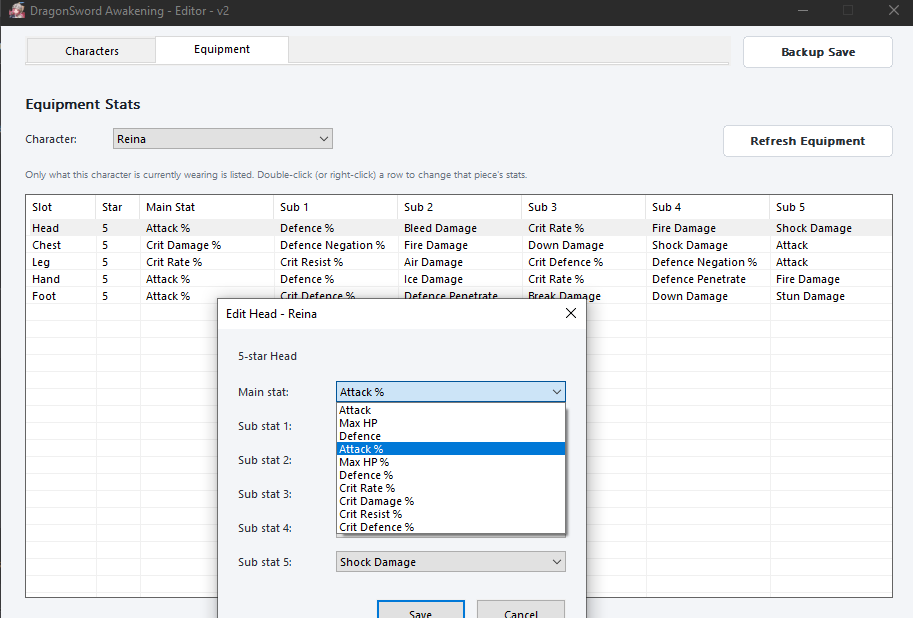The width and height of the screenshot is (913, 618).
Task: Click the Cancel button in dialog
Action: coord(521,610)
